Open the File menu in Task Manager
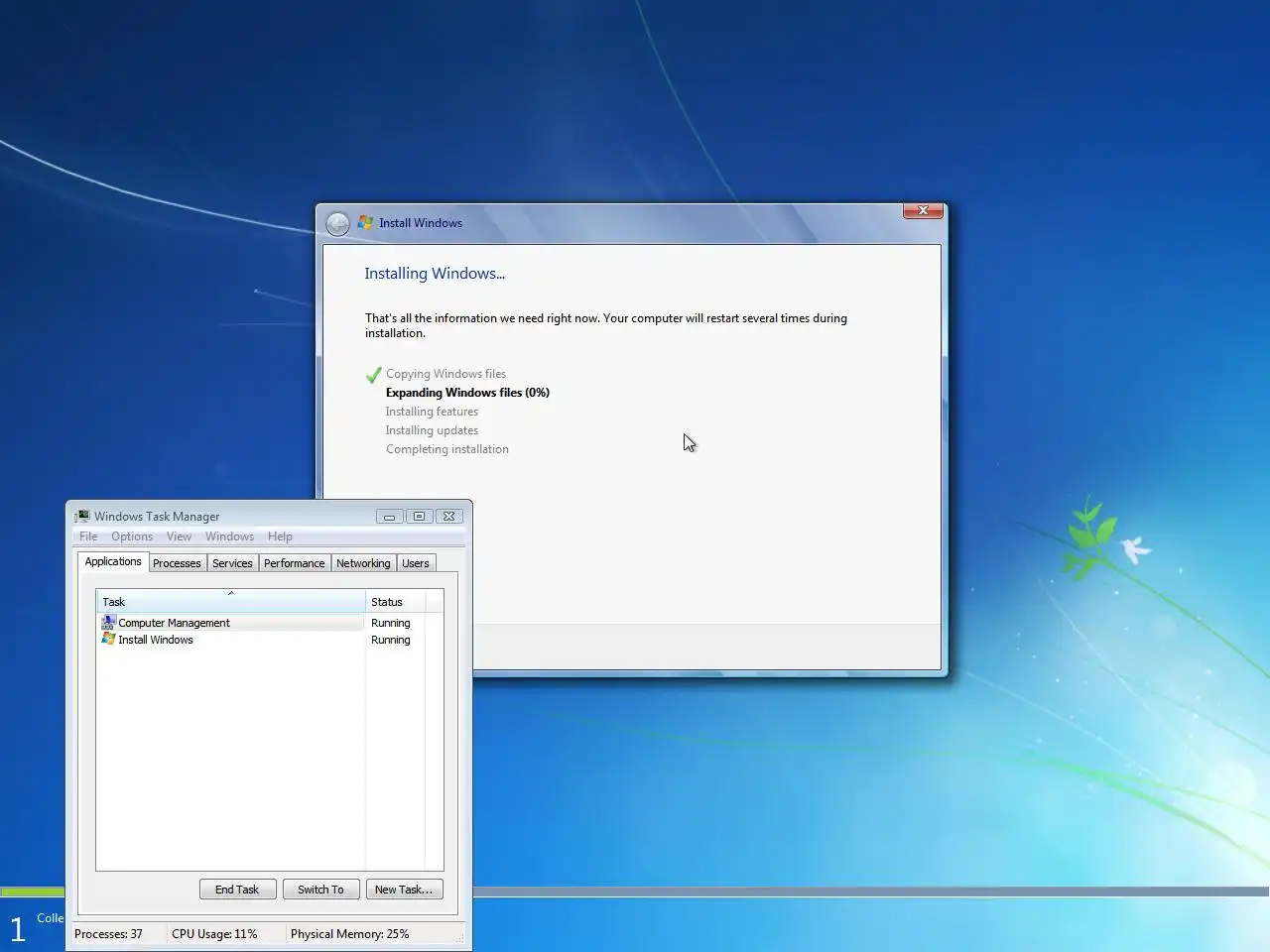 pyautogui.click(x=88, y=536)
